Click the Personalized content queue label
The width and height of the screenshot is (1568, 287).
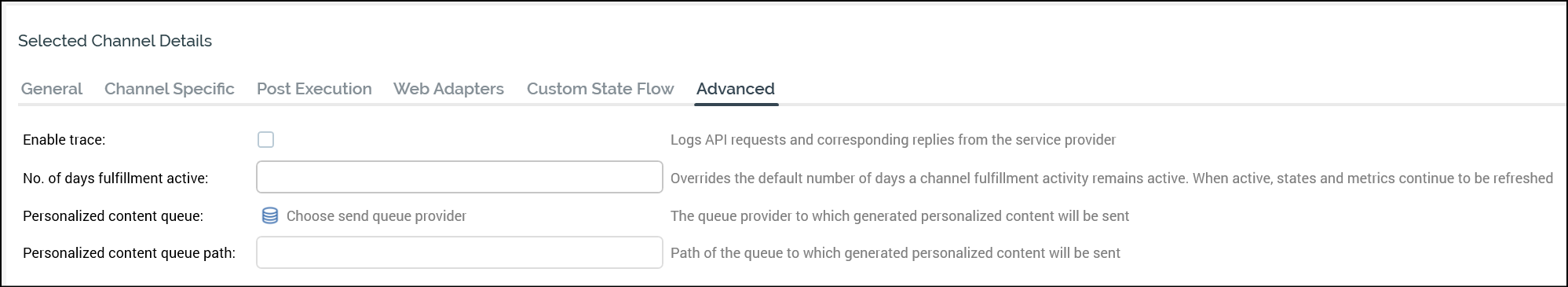click(x=113, y=216)
